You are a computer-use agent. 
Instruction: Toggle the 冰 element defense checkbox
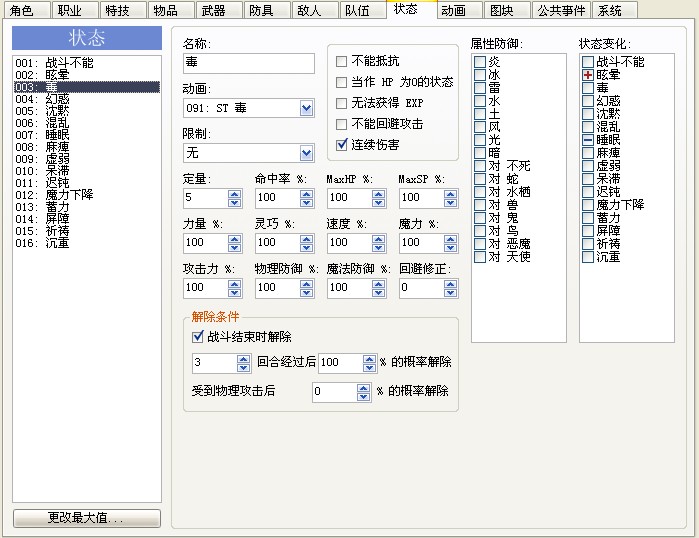click(x=480, y=74)
